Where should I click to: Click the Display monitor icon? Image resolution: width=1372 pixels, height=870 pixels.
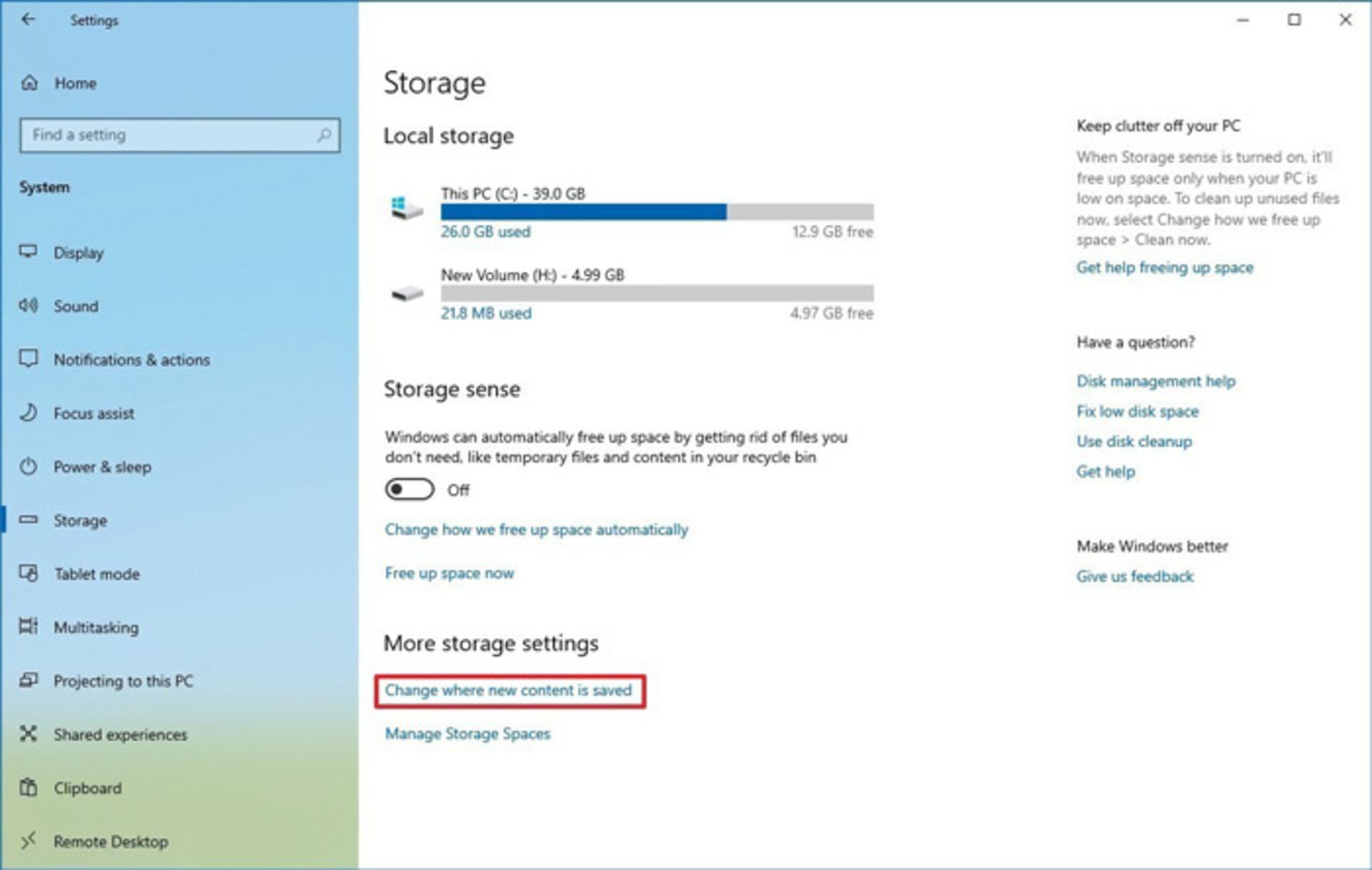29,251
